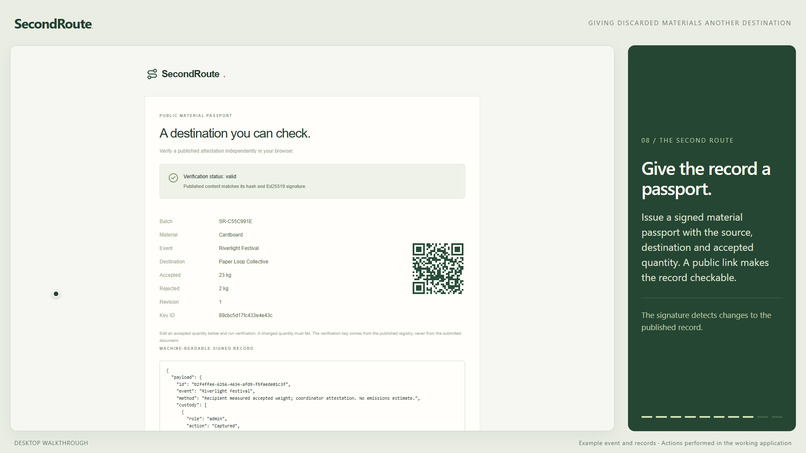
Task: Click the SecondRoute route logo icon
Action: click(x=152, y=74)
